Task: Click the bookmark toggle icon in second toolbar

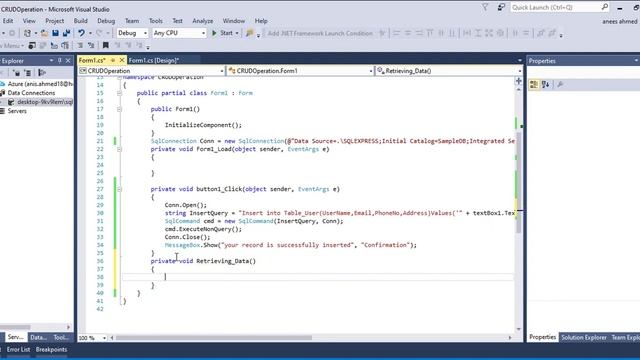Action: pos(106,45)
